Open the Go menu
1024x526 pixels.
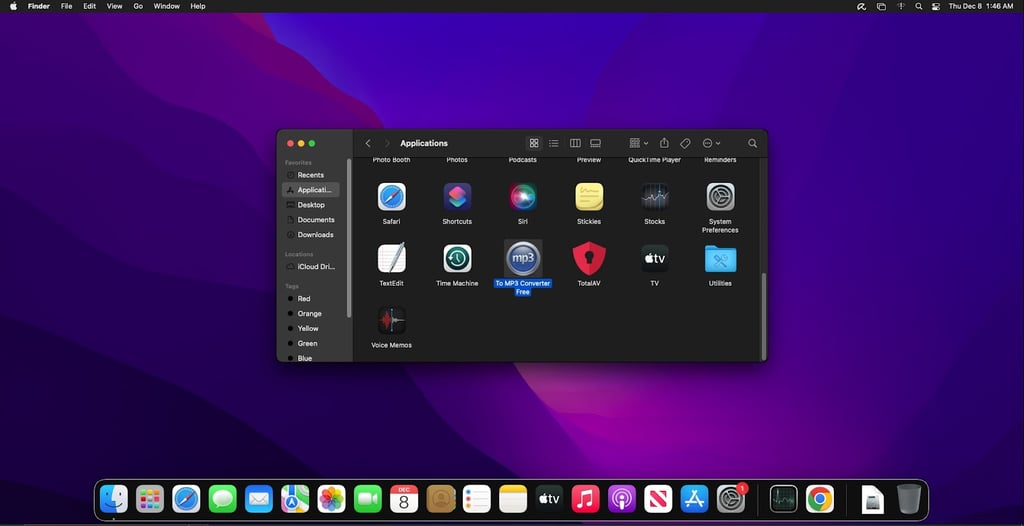(x=138, y=6)
